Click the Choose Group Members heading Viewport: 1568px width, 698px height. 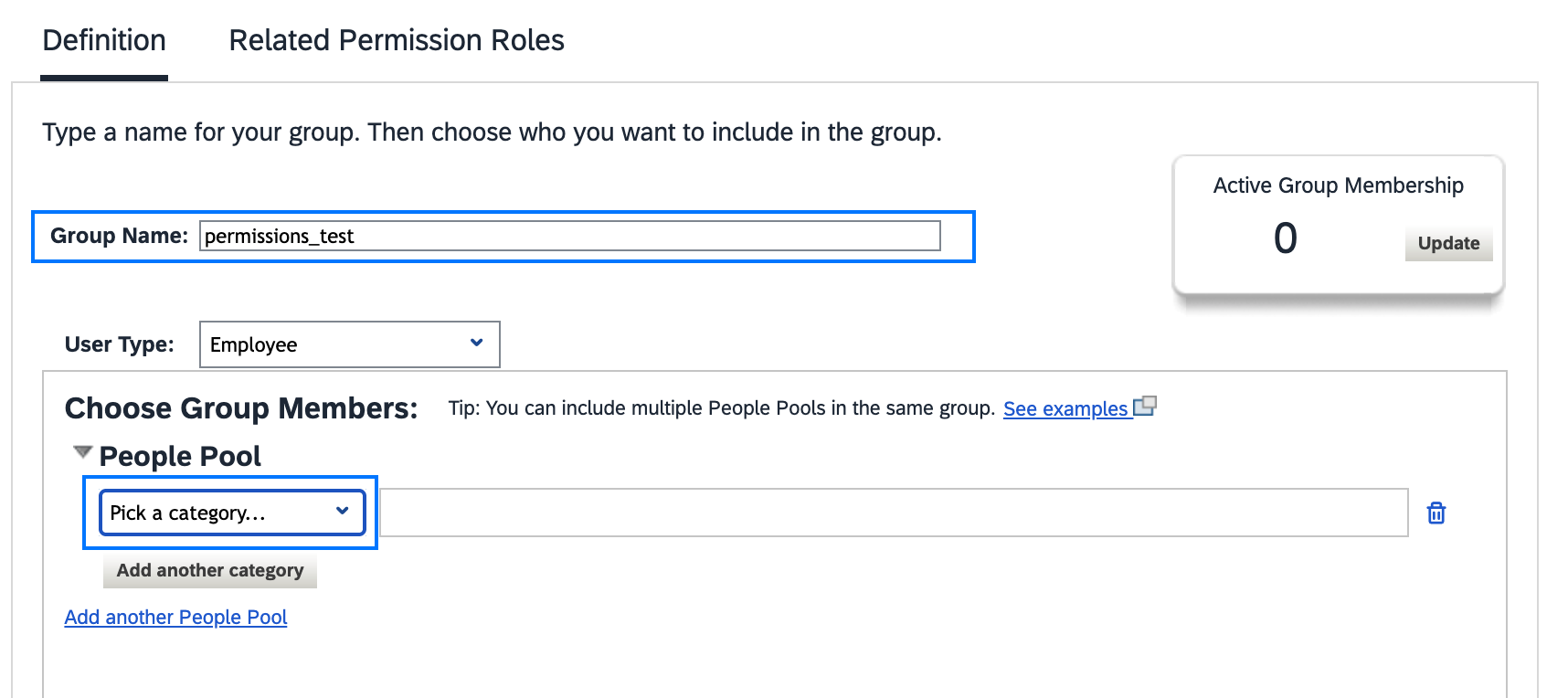(x=241, y=408)
